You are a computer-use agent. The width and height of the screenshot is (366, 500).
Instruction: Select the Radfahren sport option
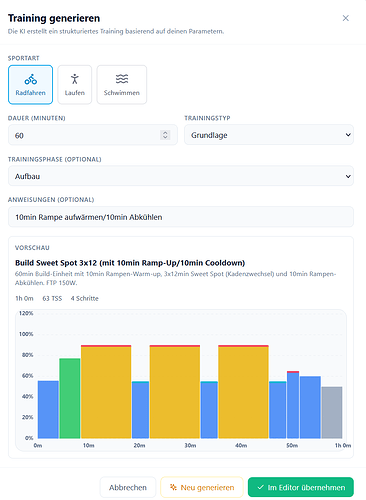point(30,85)
